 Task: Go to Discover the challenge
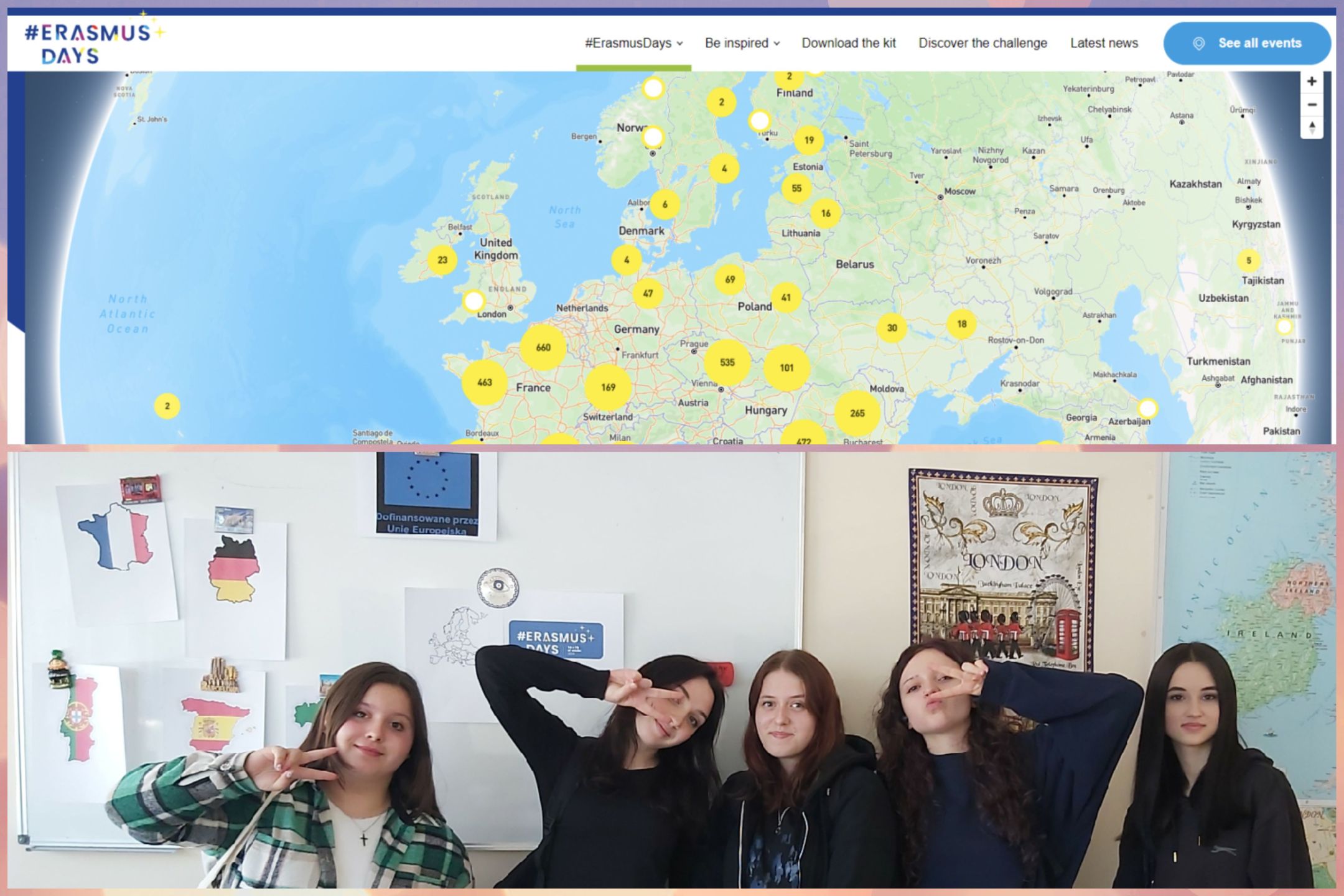pyautogui.click(x=982, y=43)
